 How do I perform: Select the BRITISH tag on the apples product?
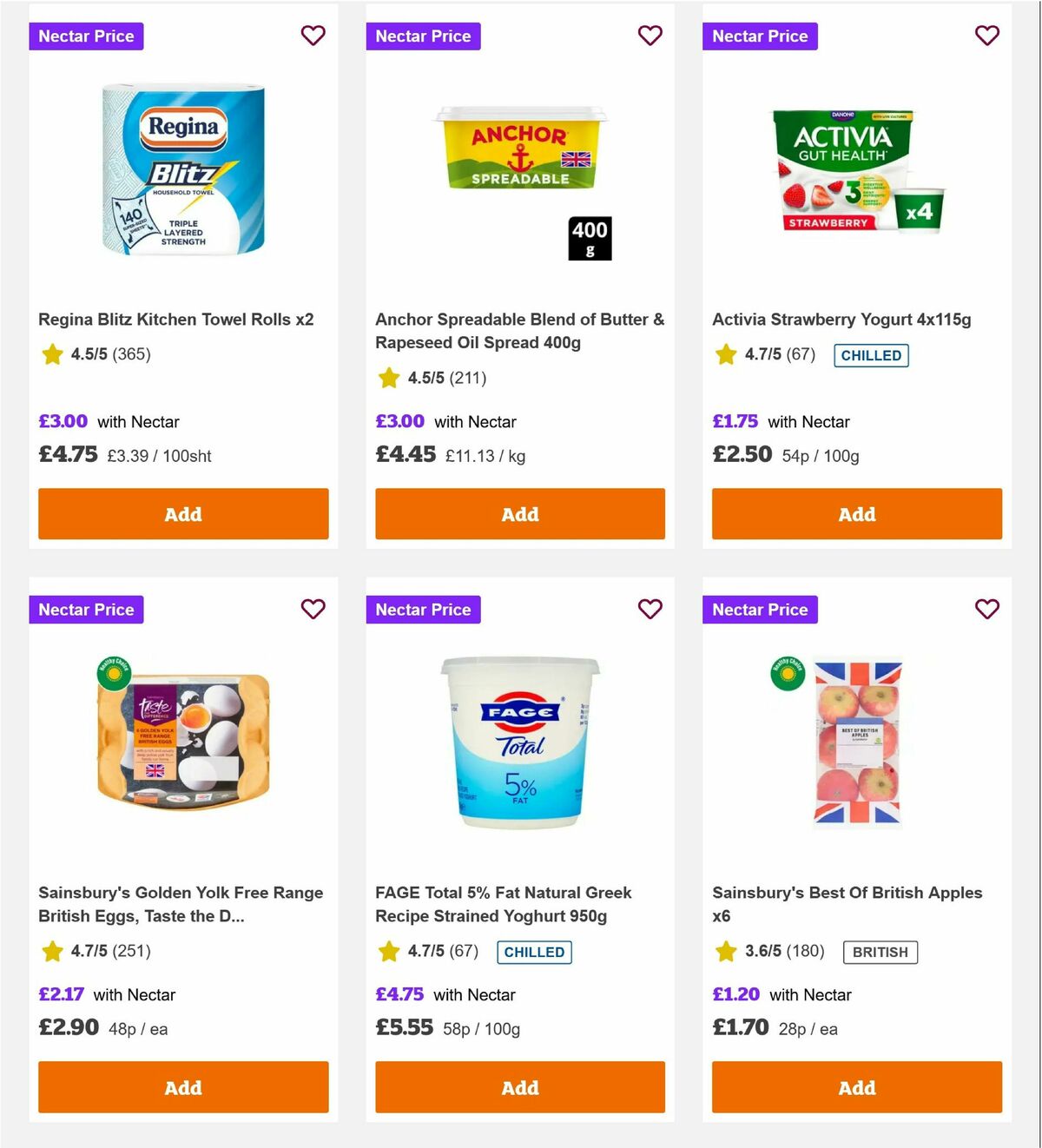pyautogui.click(x=880, y=952)
